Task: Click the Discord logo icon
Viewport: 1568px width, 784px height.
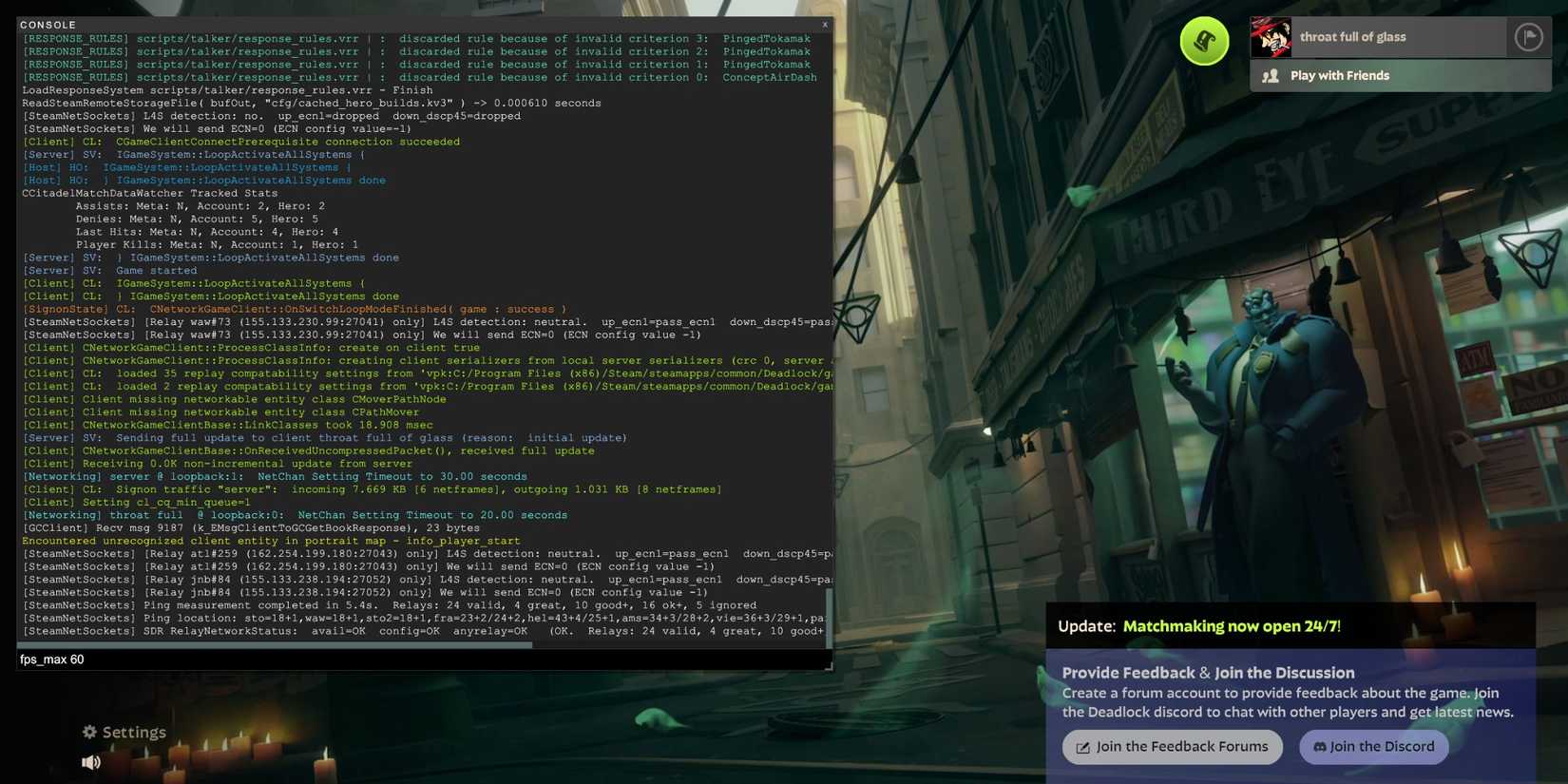Action: coord(1319,747)
